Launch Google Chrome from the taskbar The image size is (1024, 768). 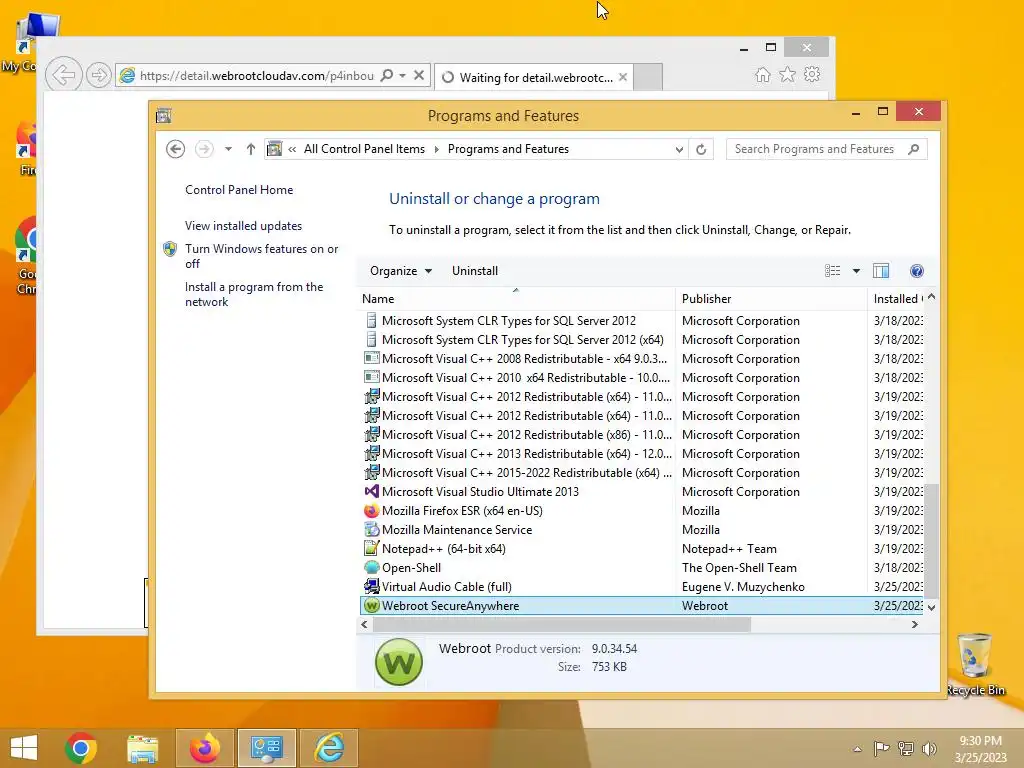click(81, 748)
